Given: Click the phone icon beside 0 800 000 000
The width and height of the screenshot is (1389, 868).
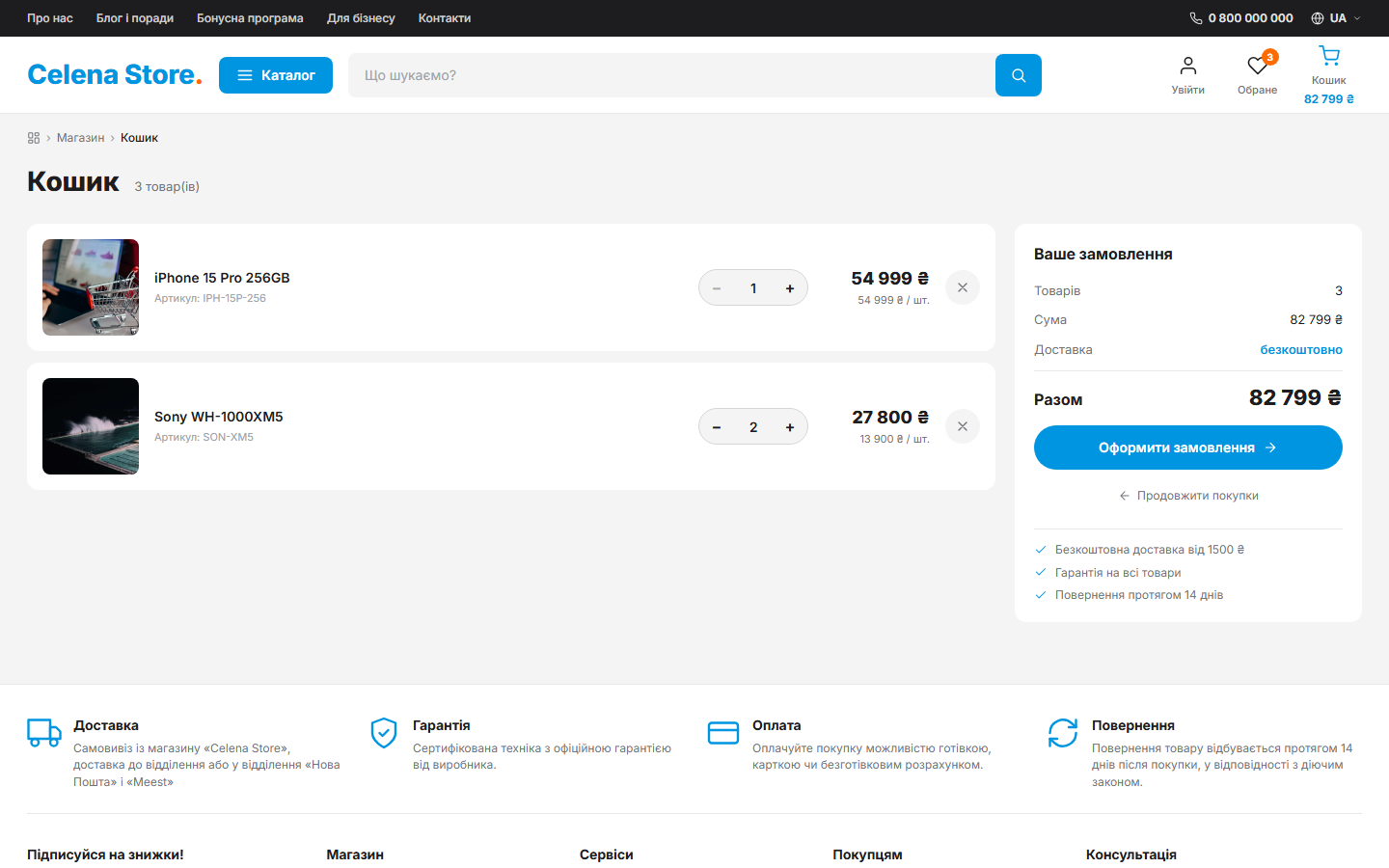Looking at the screenshot, I should pyautogui.click(x=1196, y=18).
